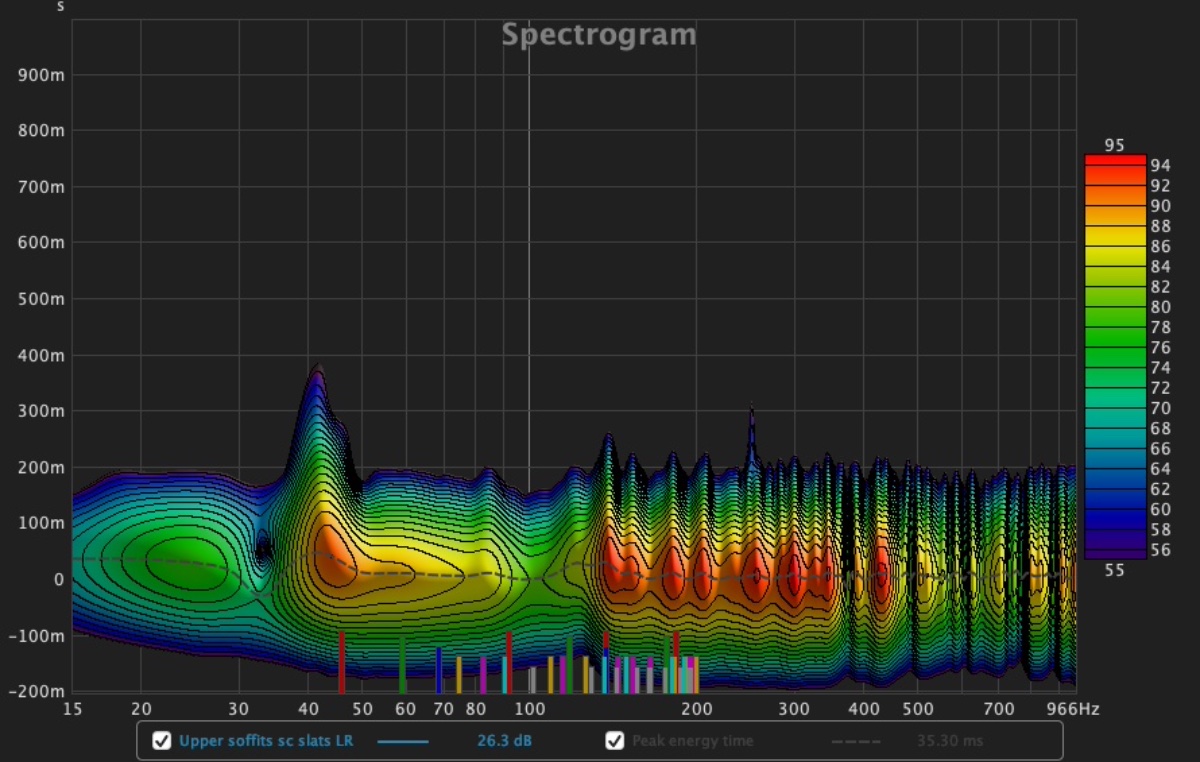The width and height of the screenshot is (1200, 762).
Task: Click the green modal bar at 60 Hz
Action: tap(402, 666)
